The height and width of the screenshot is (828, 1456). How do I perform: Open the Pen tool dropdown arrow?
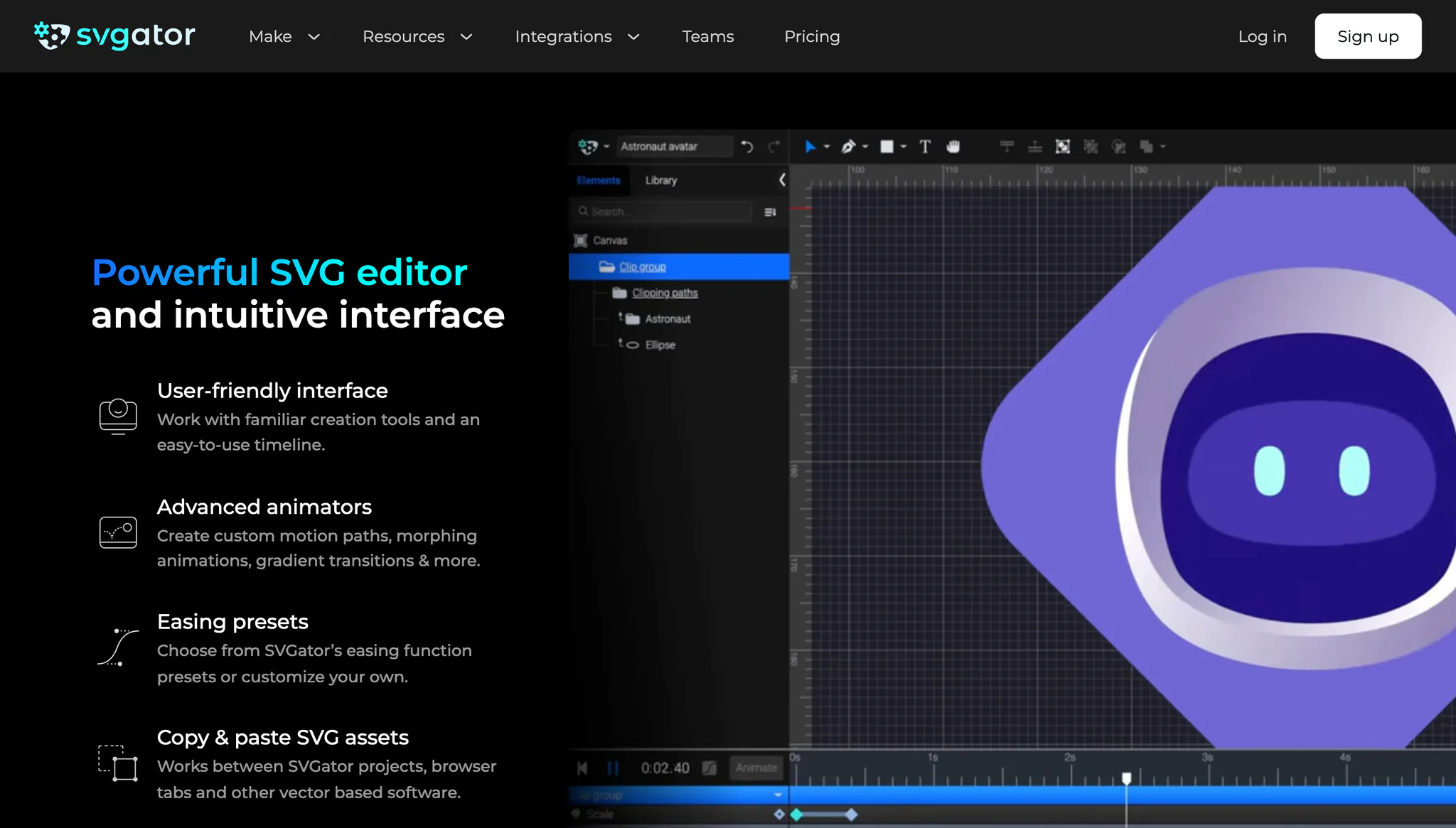865,147
